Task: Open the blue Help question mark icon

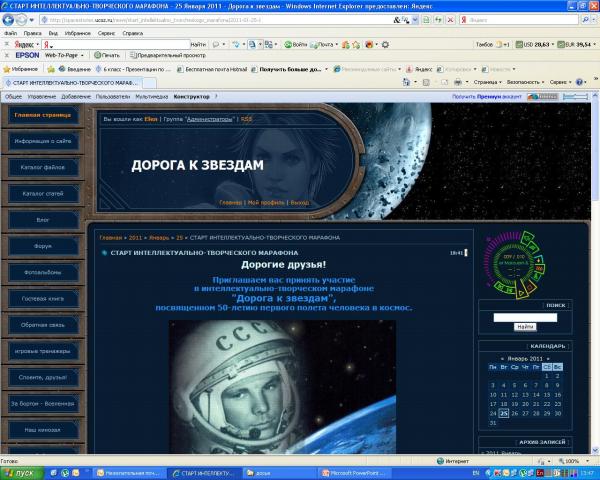Action: [x=579, y=82]
